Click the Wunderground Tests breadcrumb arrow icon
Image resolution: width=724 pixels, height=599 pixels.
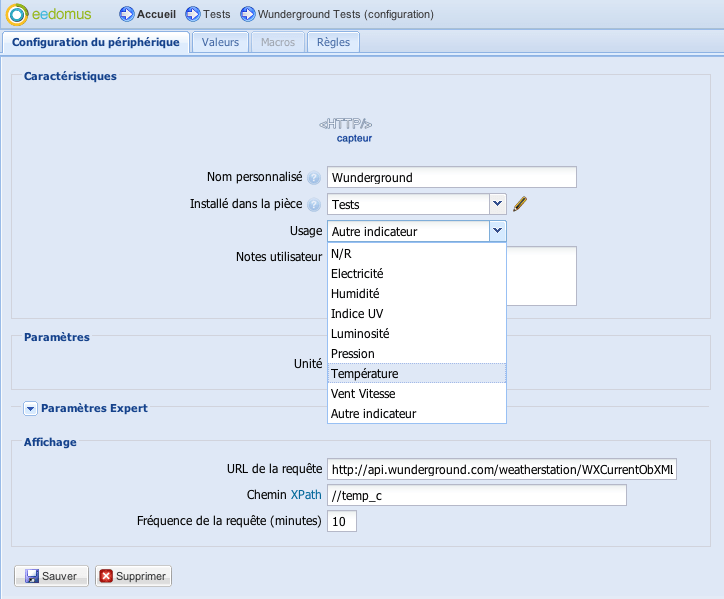click(x=248, y=14)
